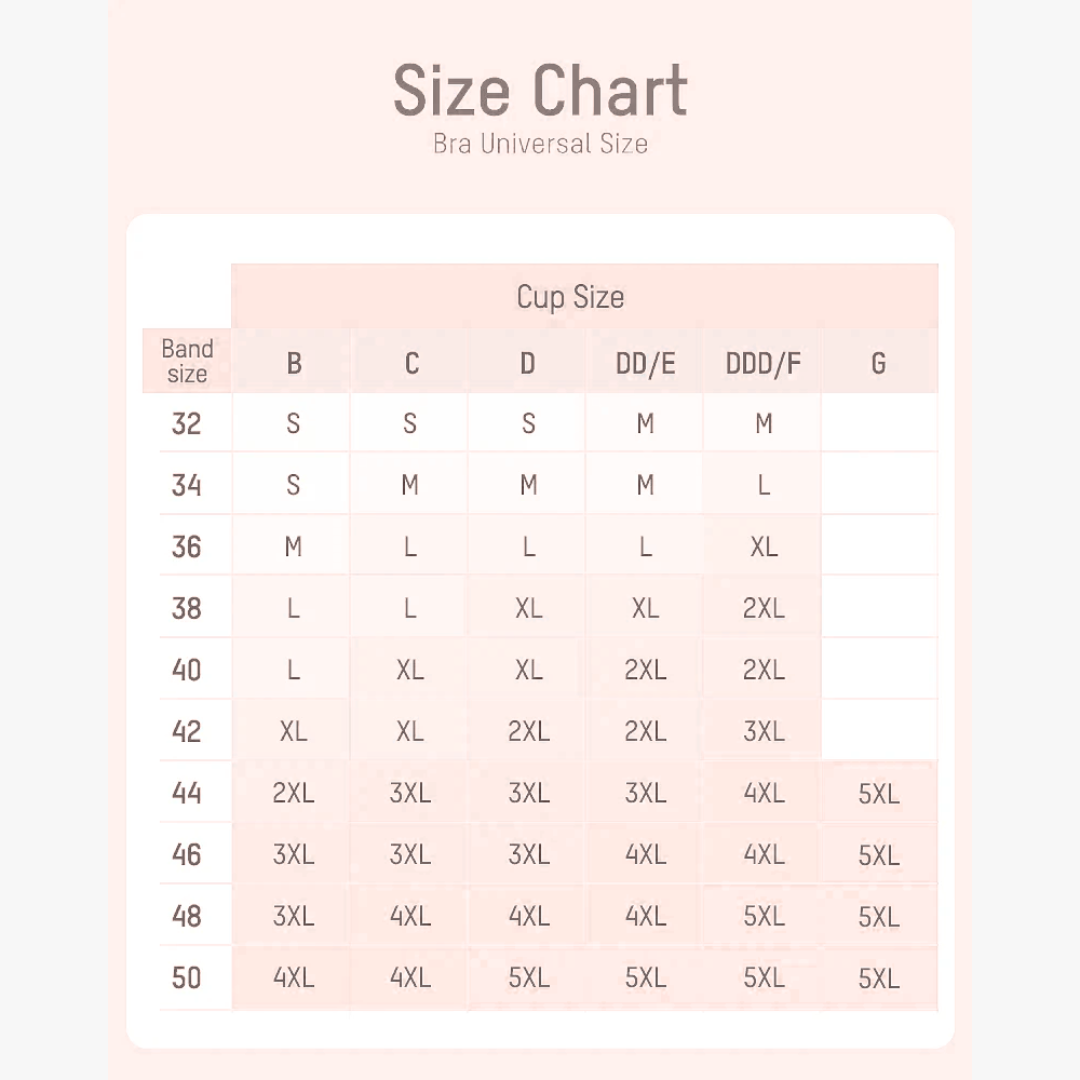Select the DDD/F cup column header
This screenshot has width=1080, height=1080.
763,363
